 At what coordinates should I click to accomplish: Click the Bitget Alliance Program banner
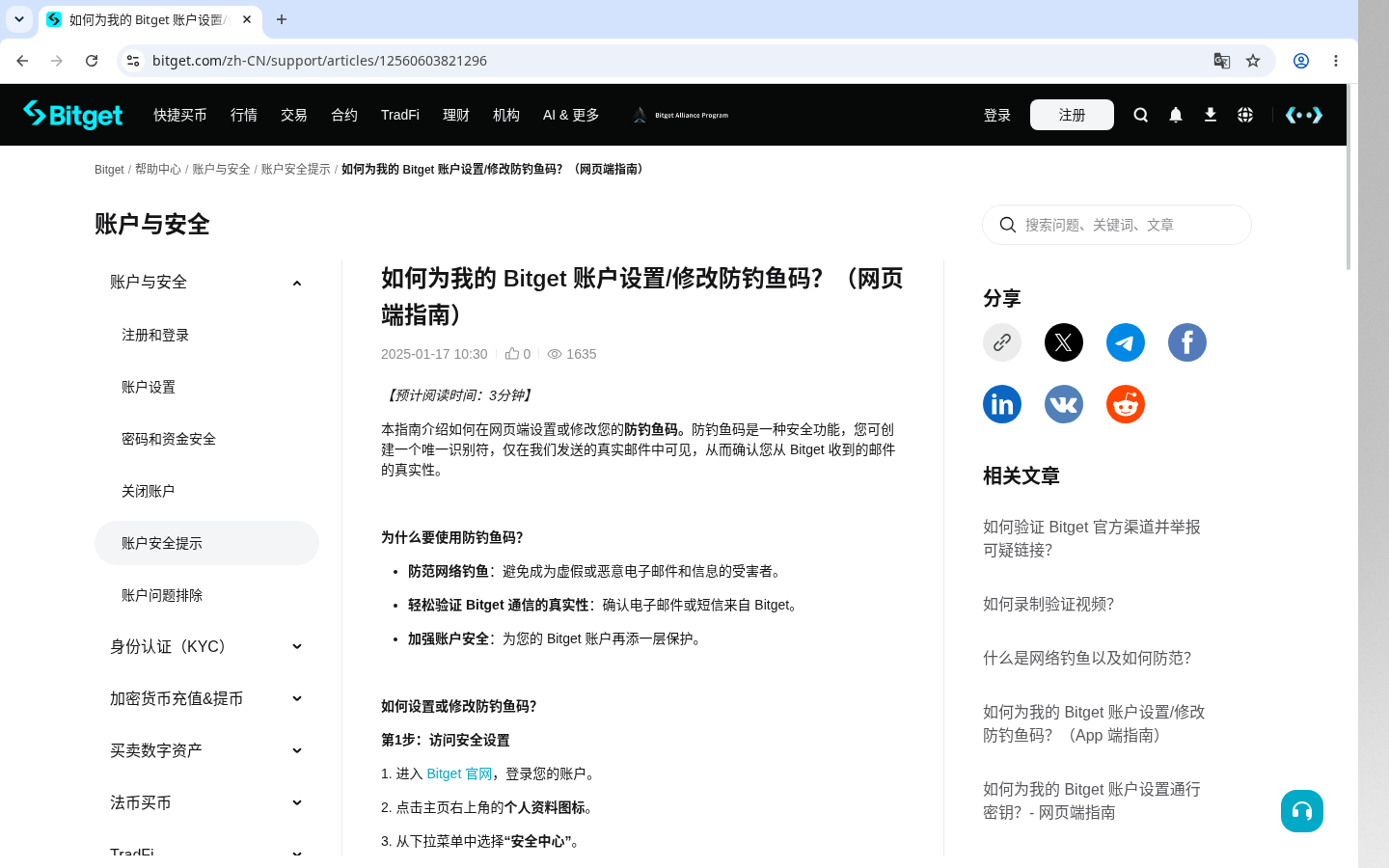point(681,115)
